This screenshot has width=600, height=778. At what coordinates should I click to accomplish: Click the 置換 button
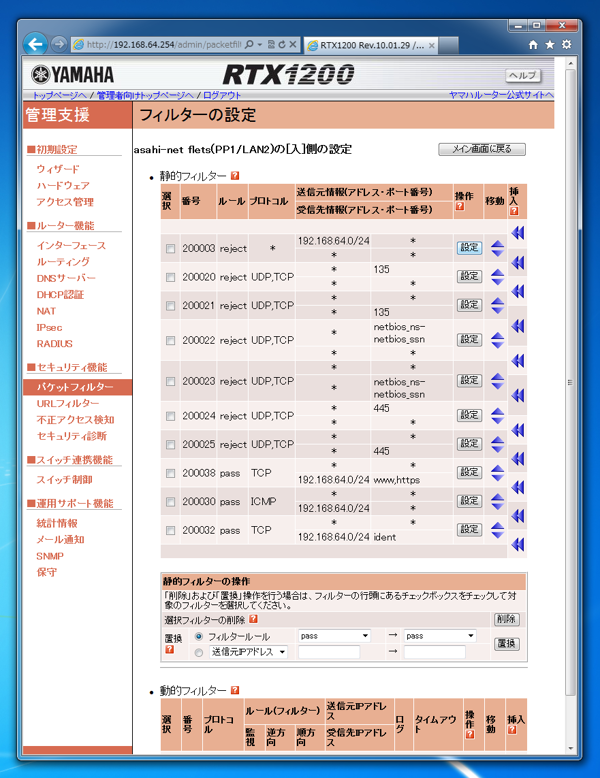(506, 644)
